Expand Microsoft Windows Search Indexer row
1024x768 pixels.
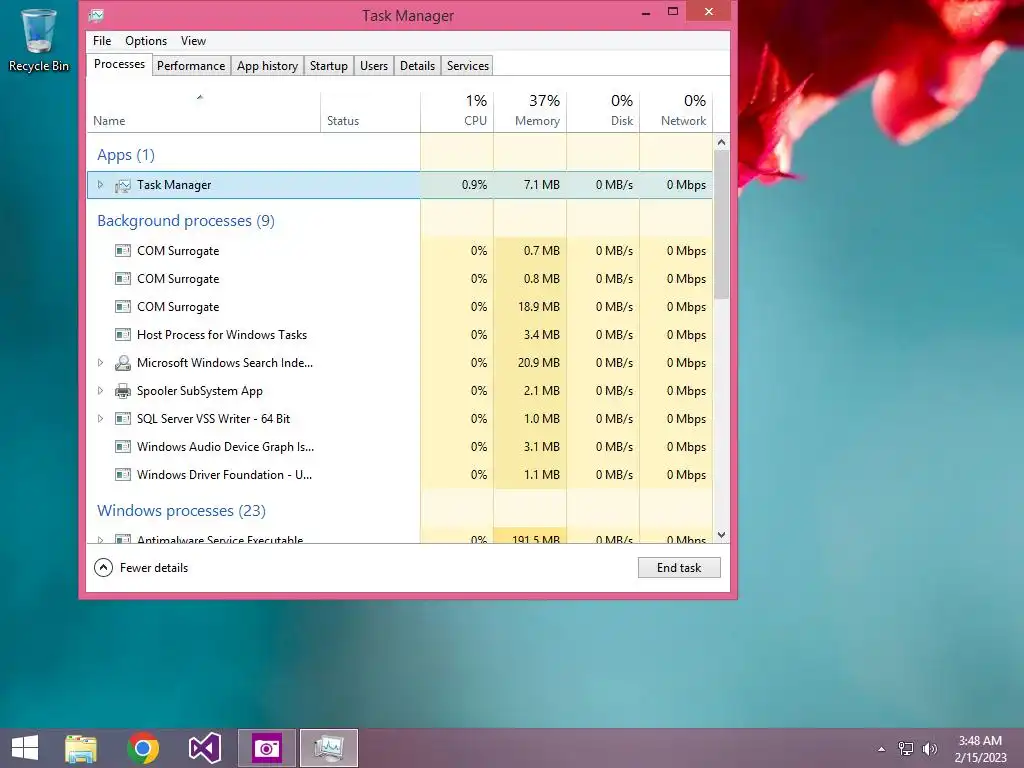100,362
